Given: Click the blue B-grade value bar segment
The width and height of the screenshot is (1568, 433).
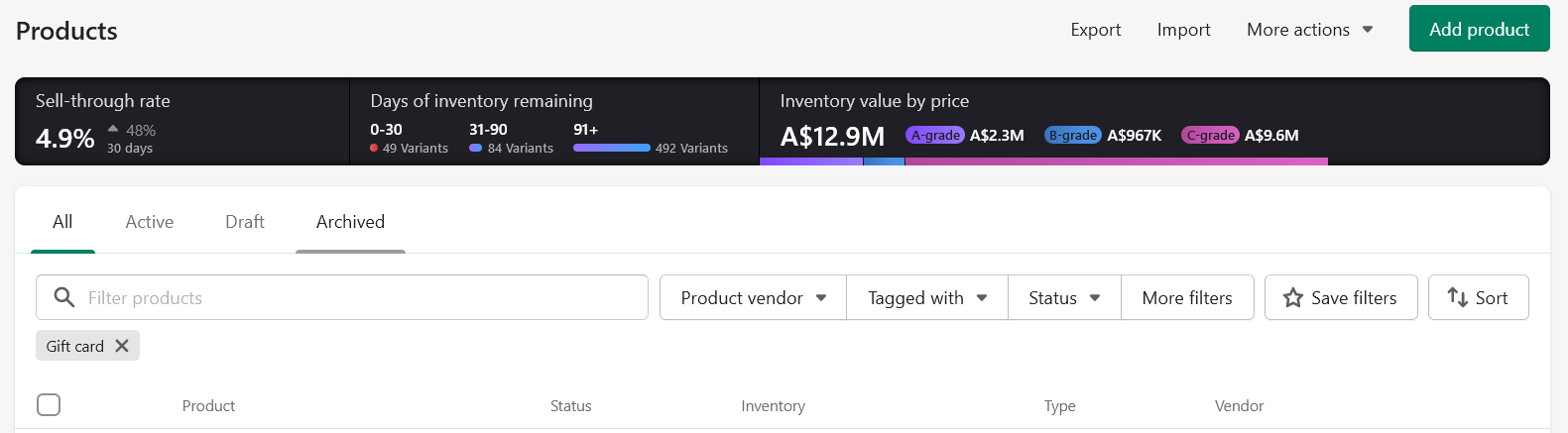Looking at the screenshot, I should click(885, 162).
